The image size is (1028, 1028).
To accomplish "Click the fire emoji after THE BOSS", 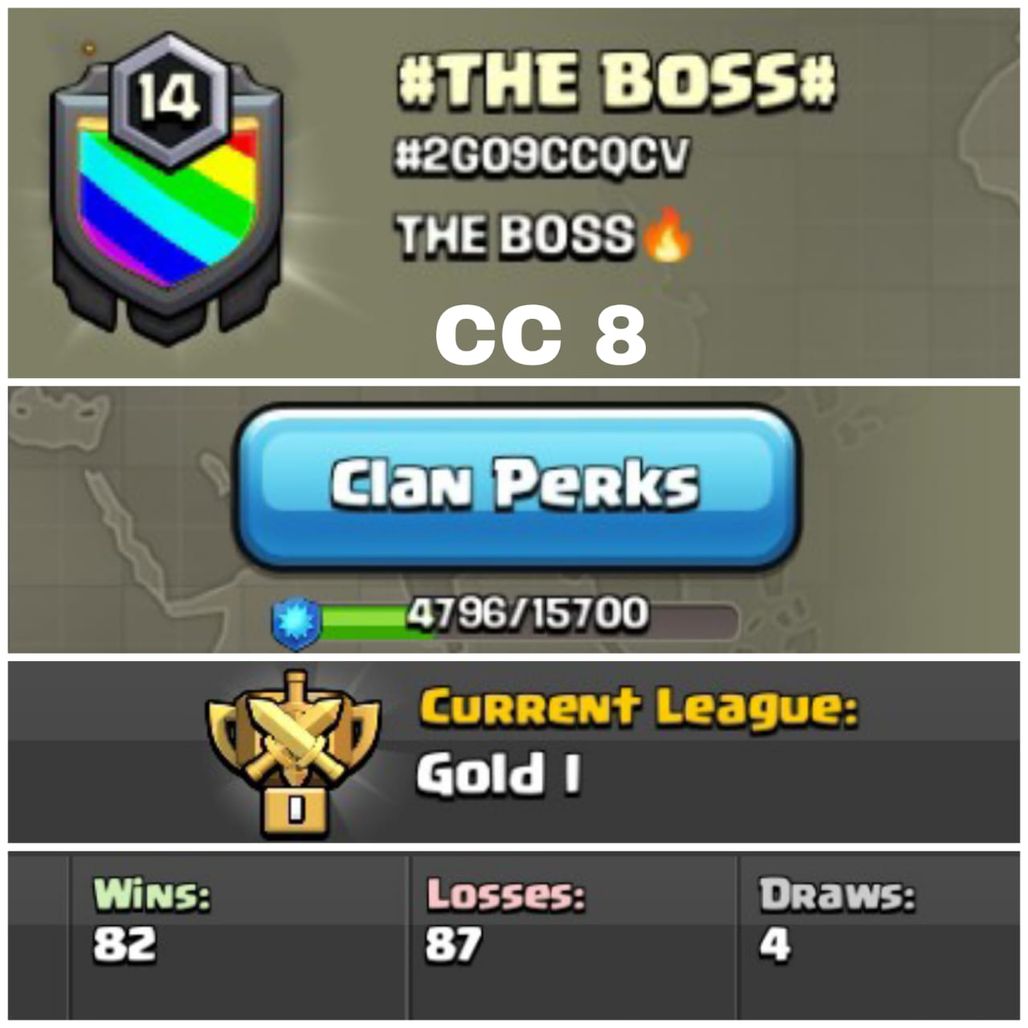I will [667, 234].
